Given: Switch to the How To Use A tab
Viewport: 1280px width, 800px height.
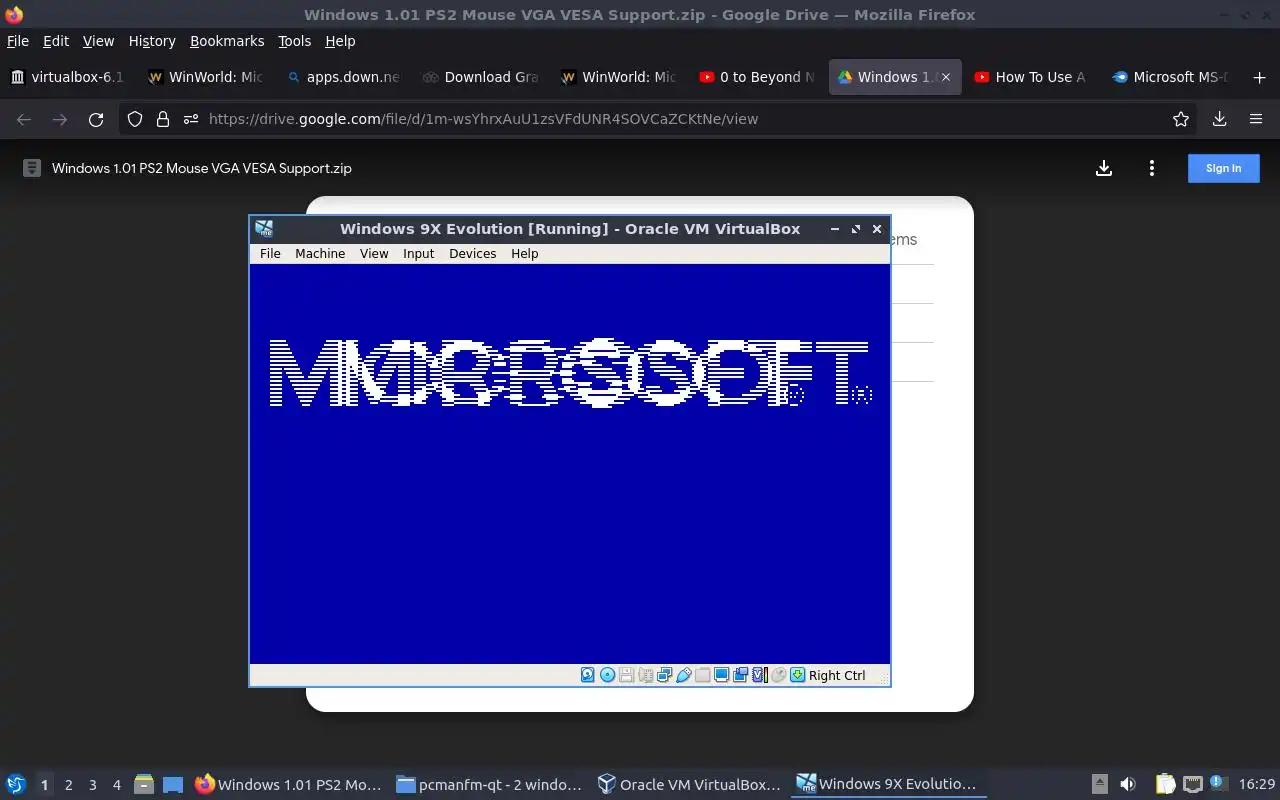Looking at the screenshot, I should tap(1031, 77).
